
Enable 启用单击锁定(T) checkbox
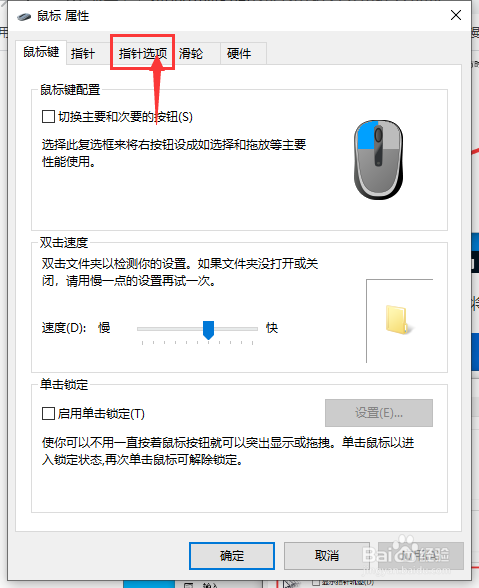click(x=48, y=414)
